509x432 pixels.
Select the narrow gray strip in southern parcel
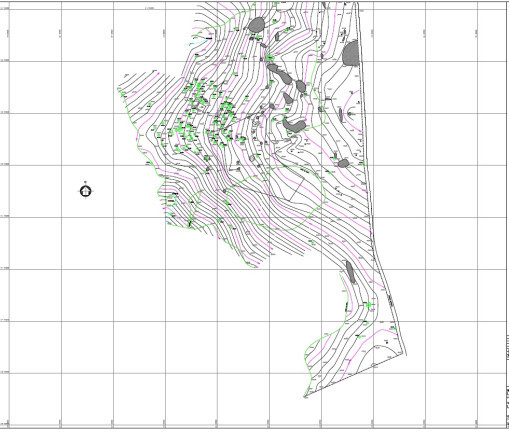pyautogui.click(x=350, y=272)
